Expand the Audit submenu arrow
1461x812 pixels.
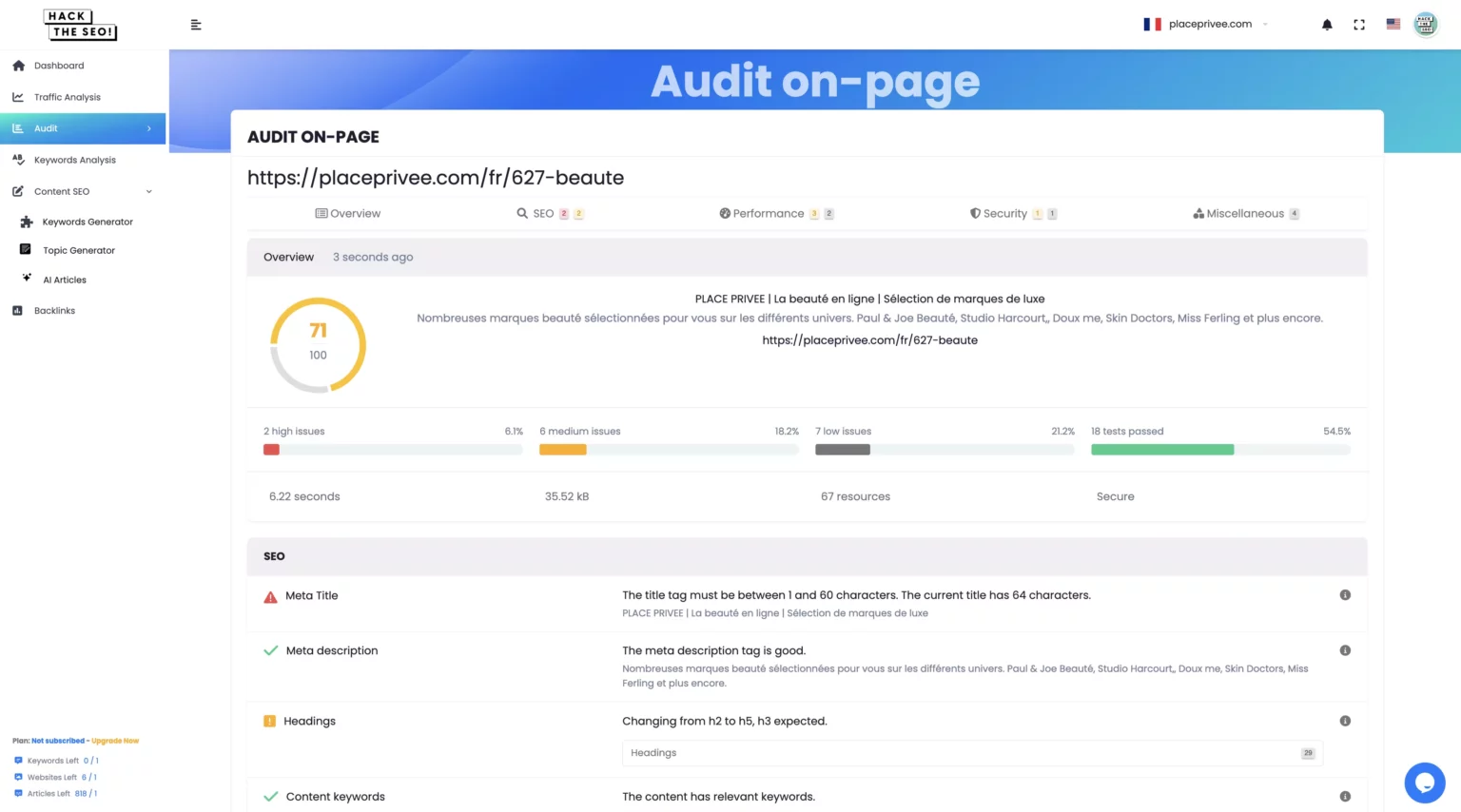148,128
